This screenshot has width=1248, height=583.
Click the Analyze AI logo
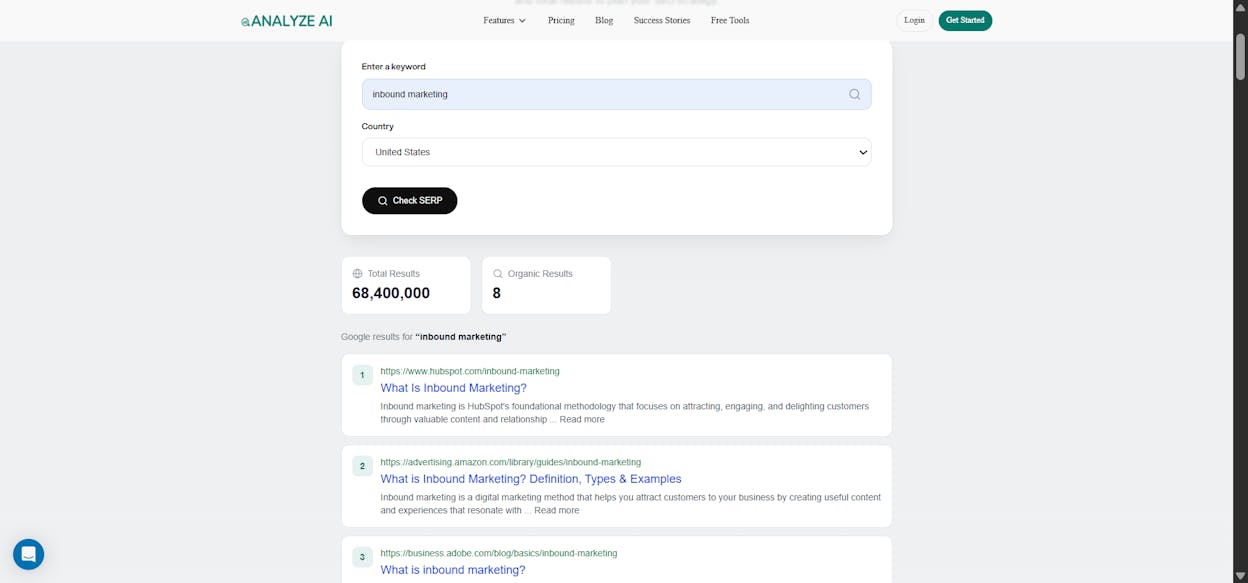(286, 20)
